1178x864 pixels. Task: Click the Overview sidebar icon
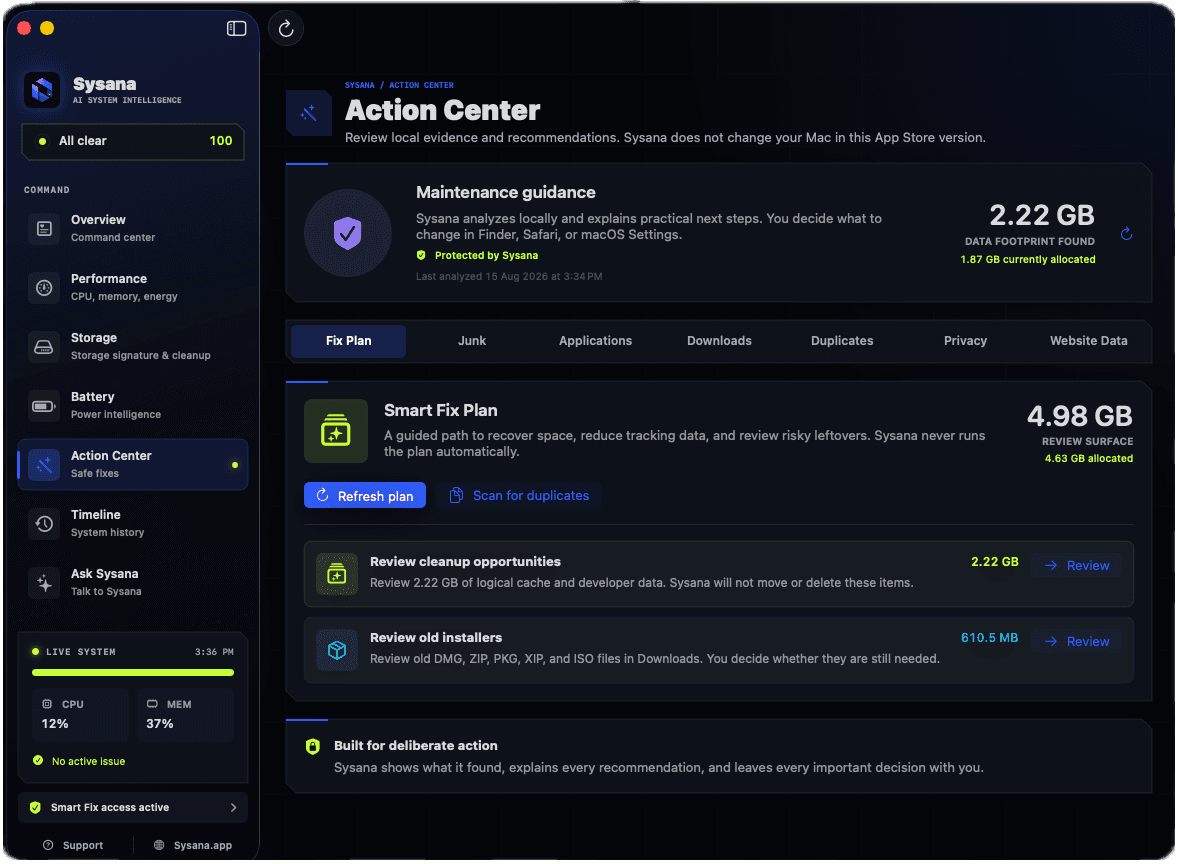coord(44,228)
